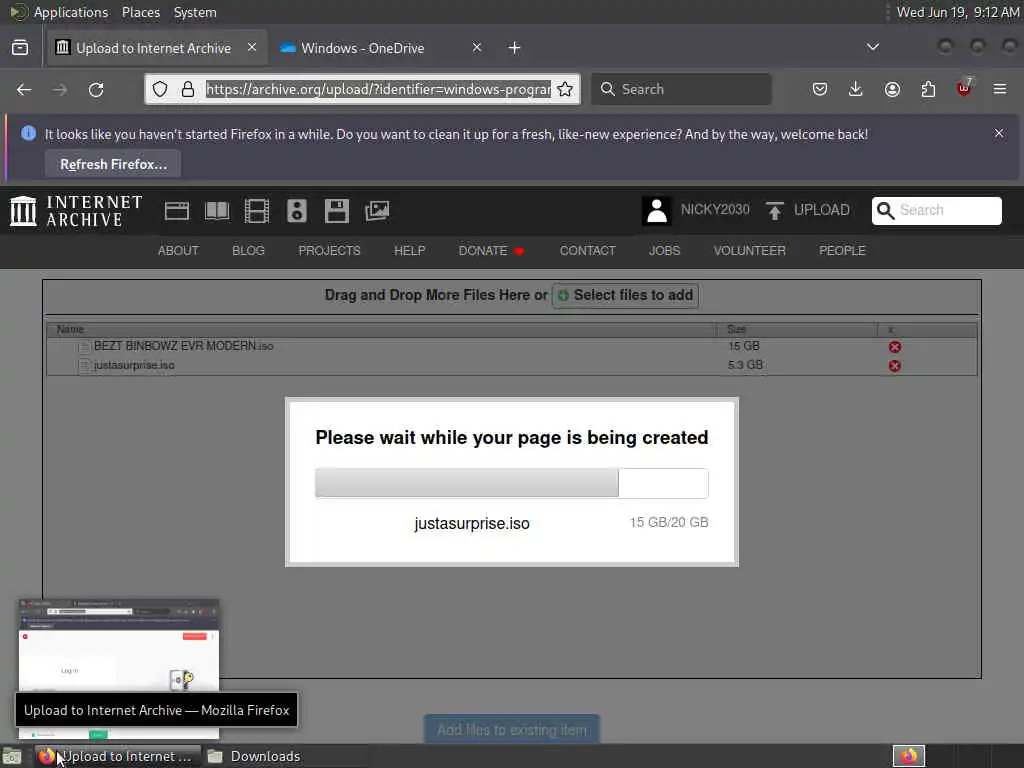This screenshot has width=1024, height=768.
Task: Open the Applications menu
Action: [71, 12]
